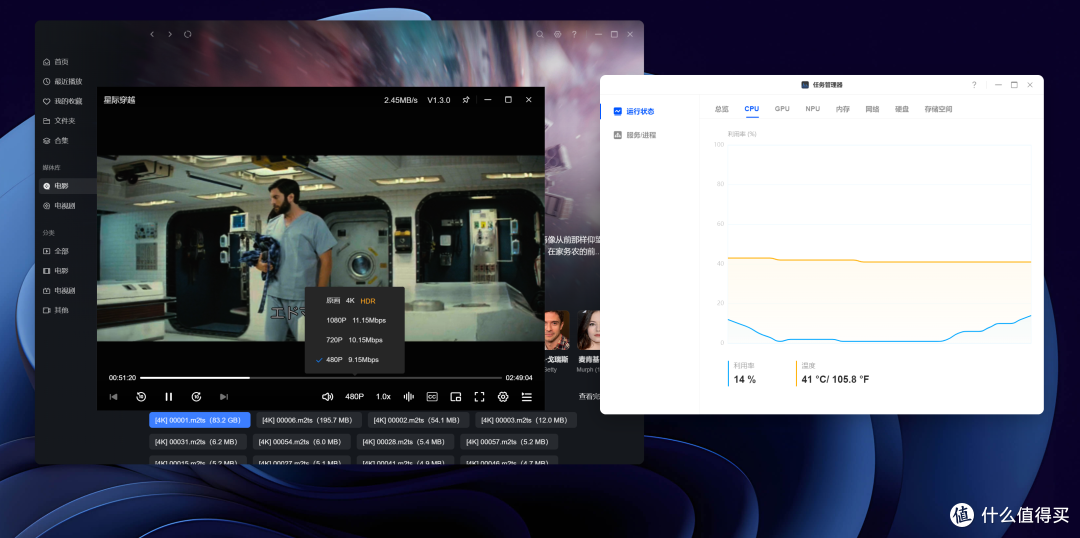Click the refresh icon in the top navigation
The height and width of the screenshot is (538, 1080).
(x=187, y=34)
